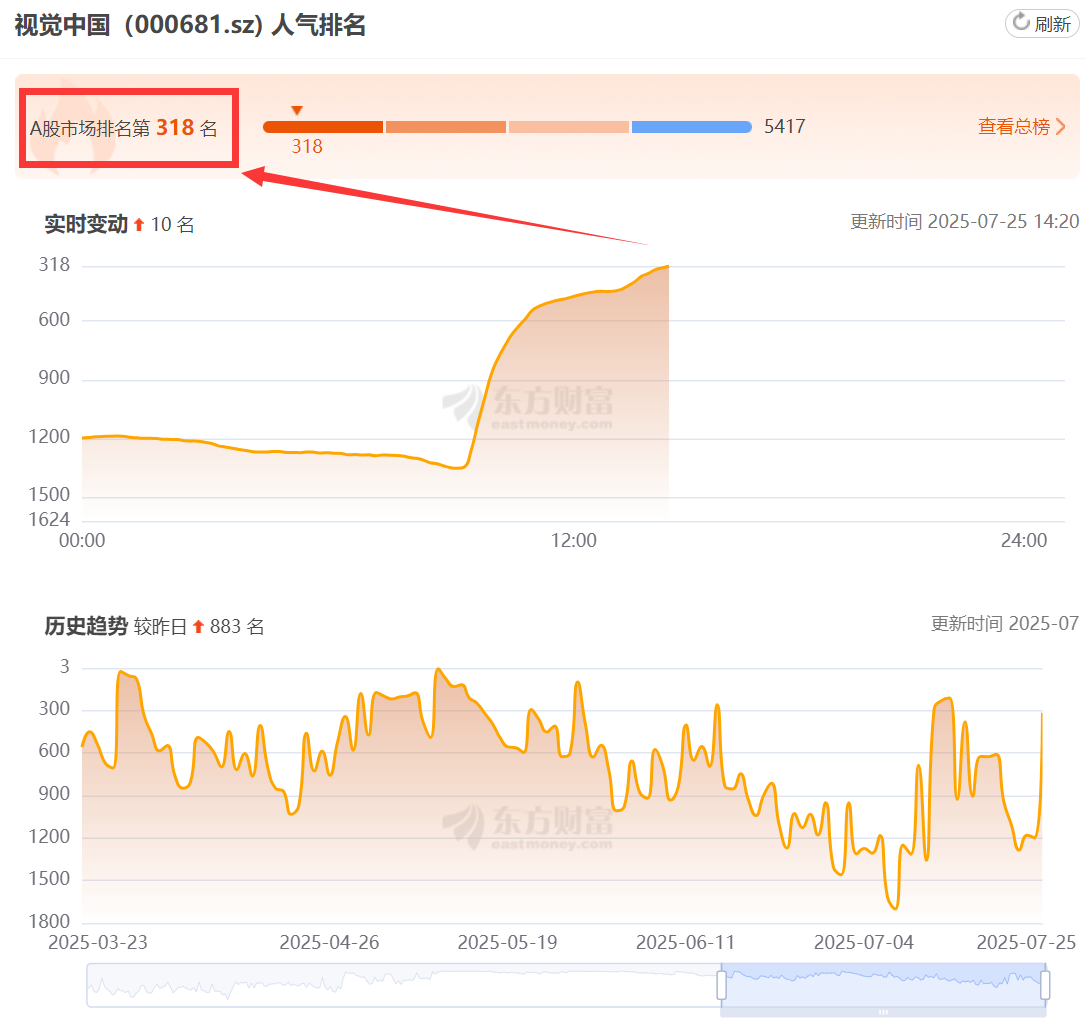Image resolution: width=1086 pixels, height=1034 pixels.
Task: Click the dark orange rank bar segment
Action: coord(323,127)
